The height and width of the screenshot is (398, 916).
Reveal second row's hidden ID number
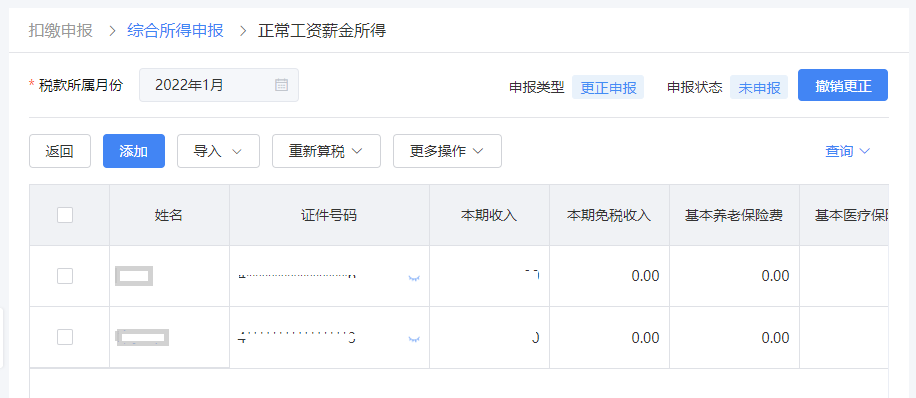[414, 339]
